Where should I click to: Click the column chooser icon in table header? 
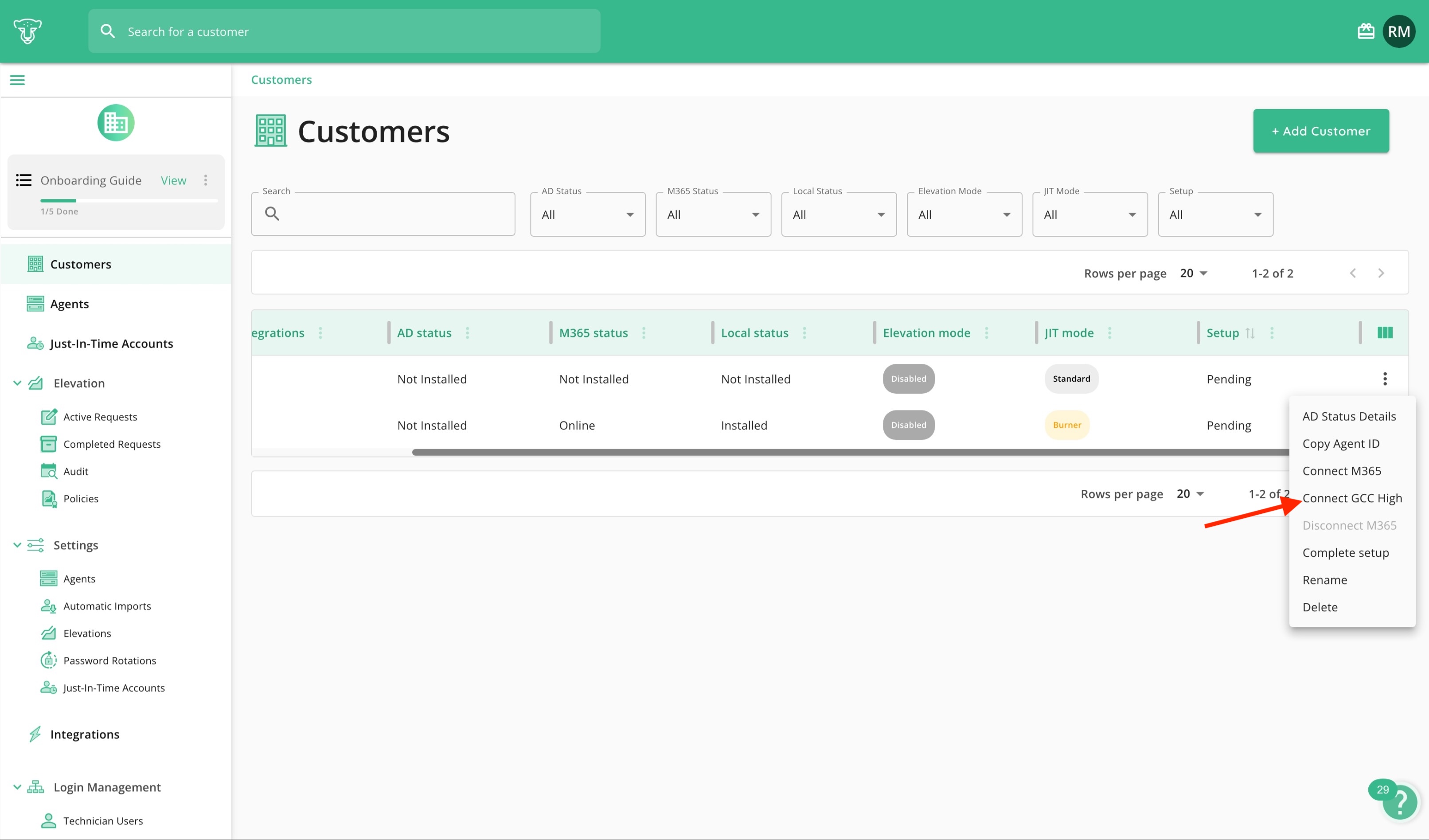1385,333
